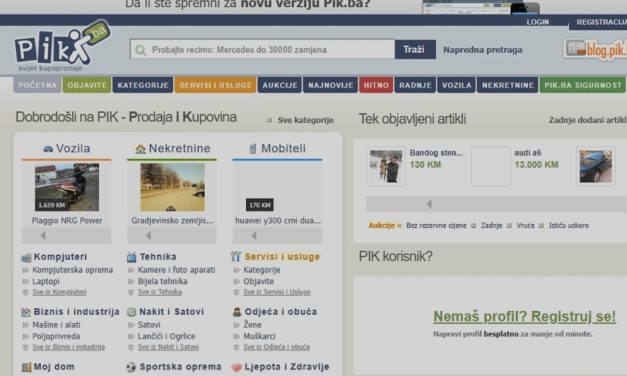Viewport: 627px width, 376px height.
Task: Click the Servisi i usluge tools icon
Action: 236,256
